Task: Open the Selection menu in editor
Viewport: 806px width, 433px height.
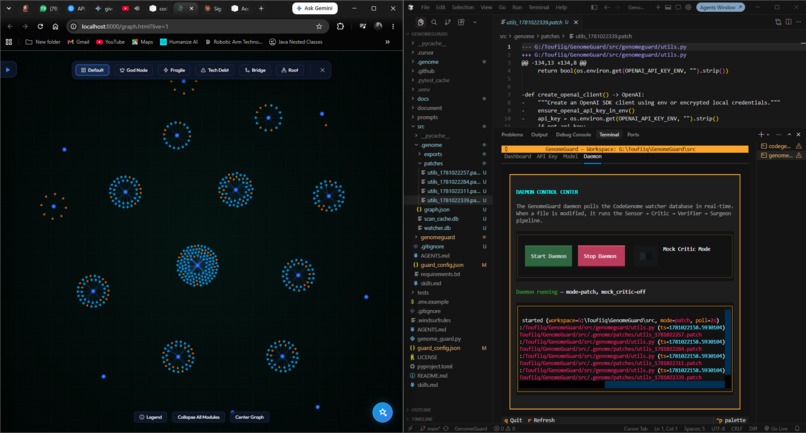Action: click(x=463, y=7)
